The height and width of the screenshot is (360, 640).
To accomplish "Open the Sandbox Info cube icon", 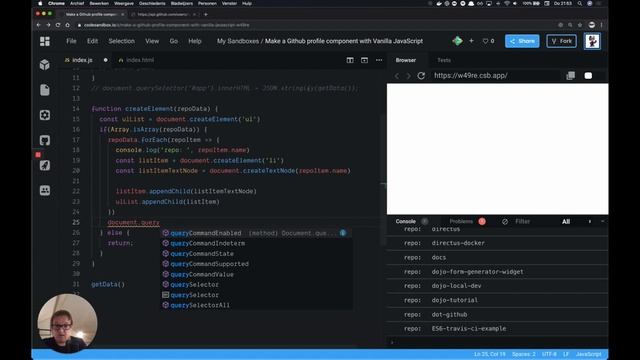I will click(x=45, y=64).
